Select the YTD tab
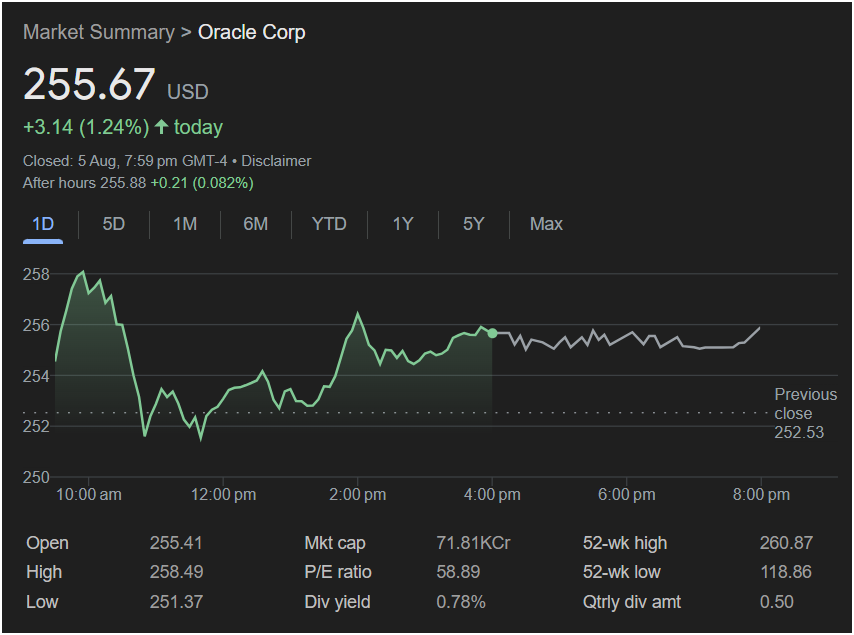854x635 pixels. click(x=329, y=224)
